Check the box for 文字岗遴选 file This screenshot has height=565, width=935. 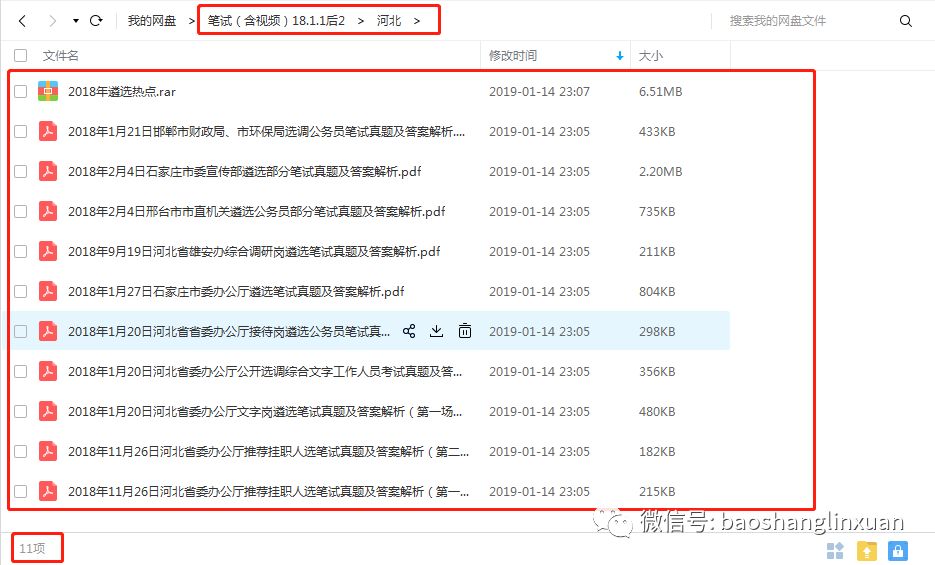[x=21, y=411]
